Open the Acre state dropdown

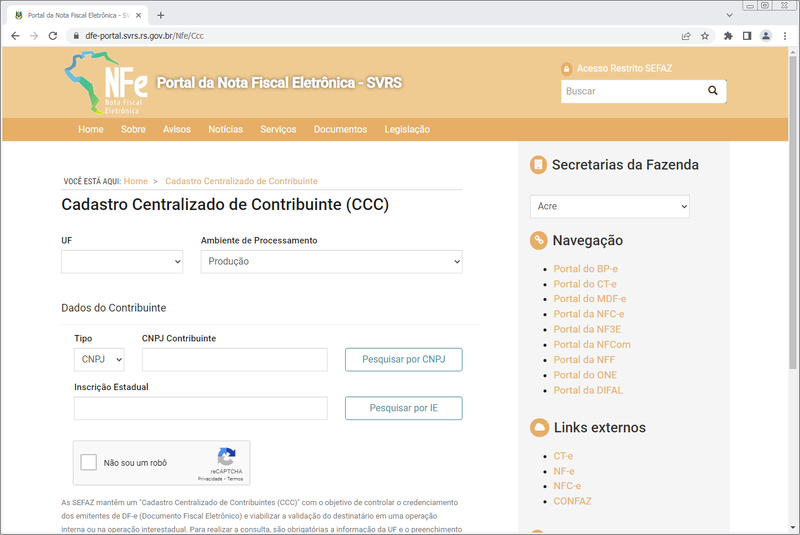pyautogui.click(x=610, y=207)
